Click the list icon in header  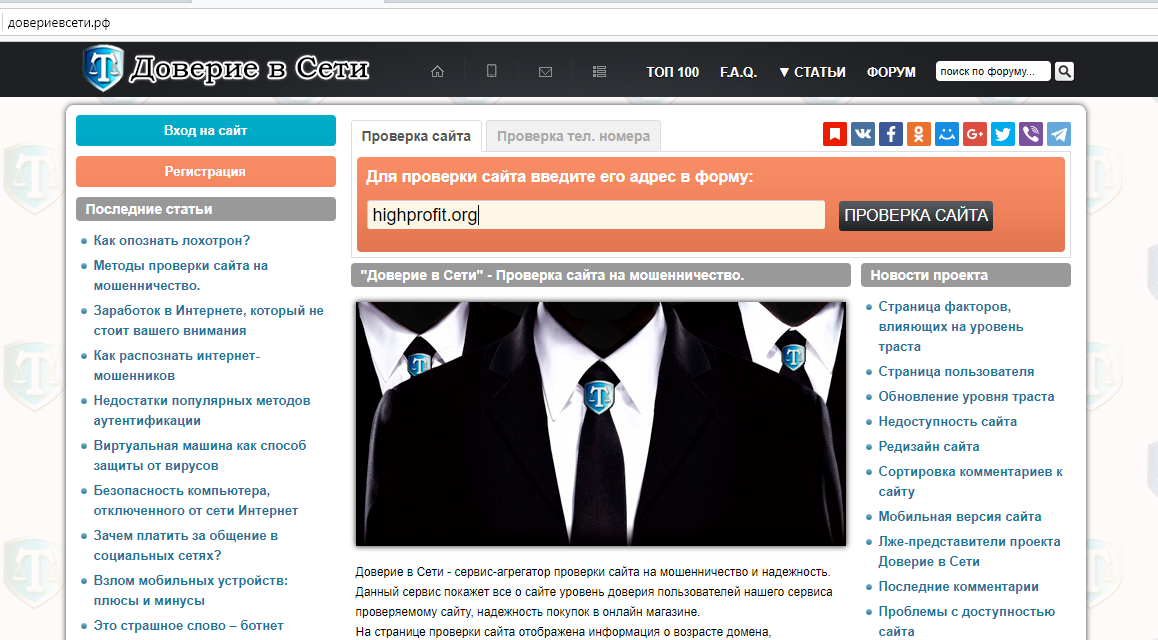point(599,71)
